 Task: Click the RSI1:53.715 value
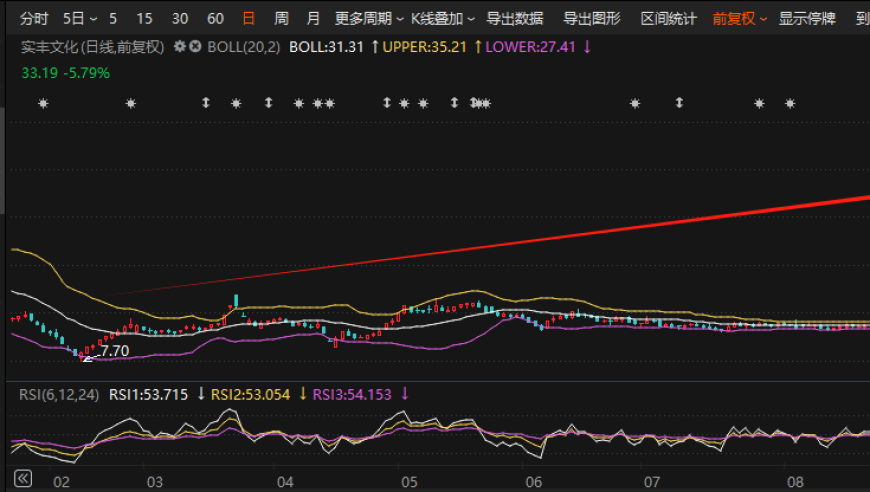pyautogui.click(x=148, y=394)
